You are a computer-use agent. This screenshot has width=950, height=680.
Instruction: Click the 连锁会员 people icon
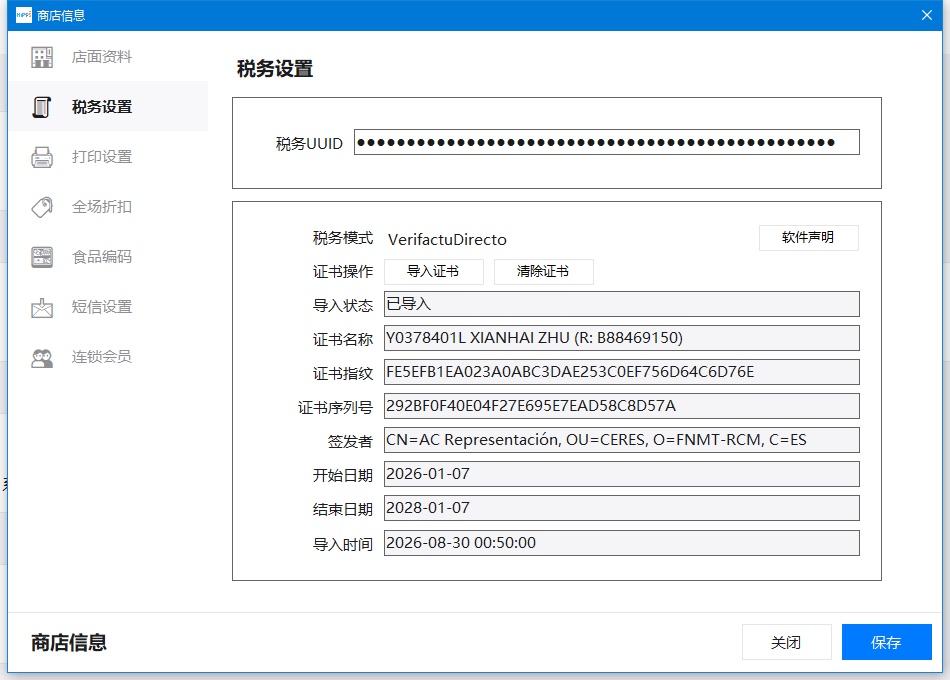click(42, 358)
